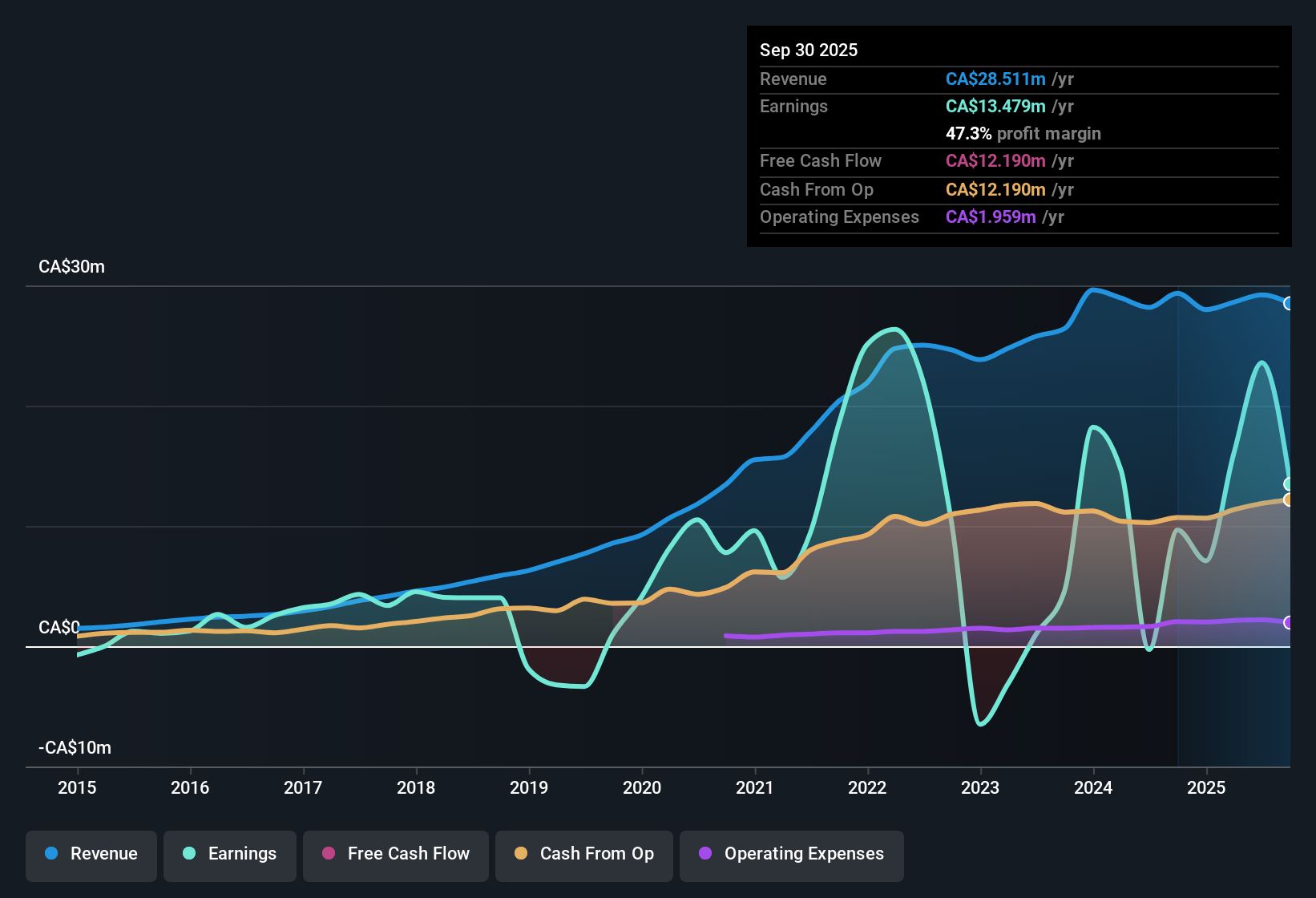Click the 2020 label on the time axis
The height and width of the screenshot is (898, 1316).
[x=642, y=788]
